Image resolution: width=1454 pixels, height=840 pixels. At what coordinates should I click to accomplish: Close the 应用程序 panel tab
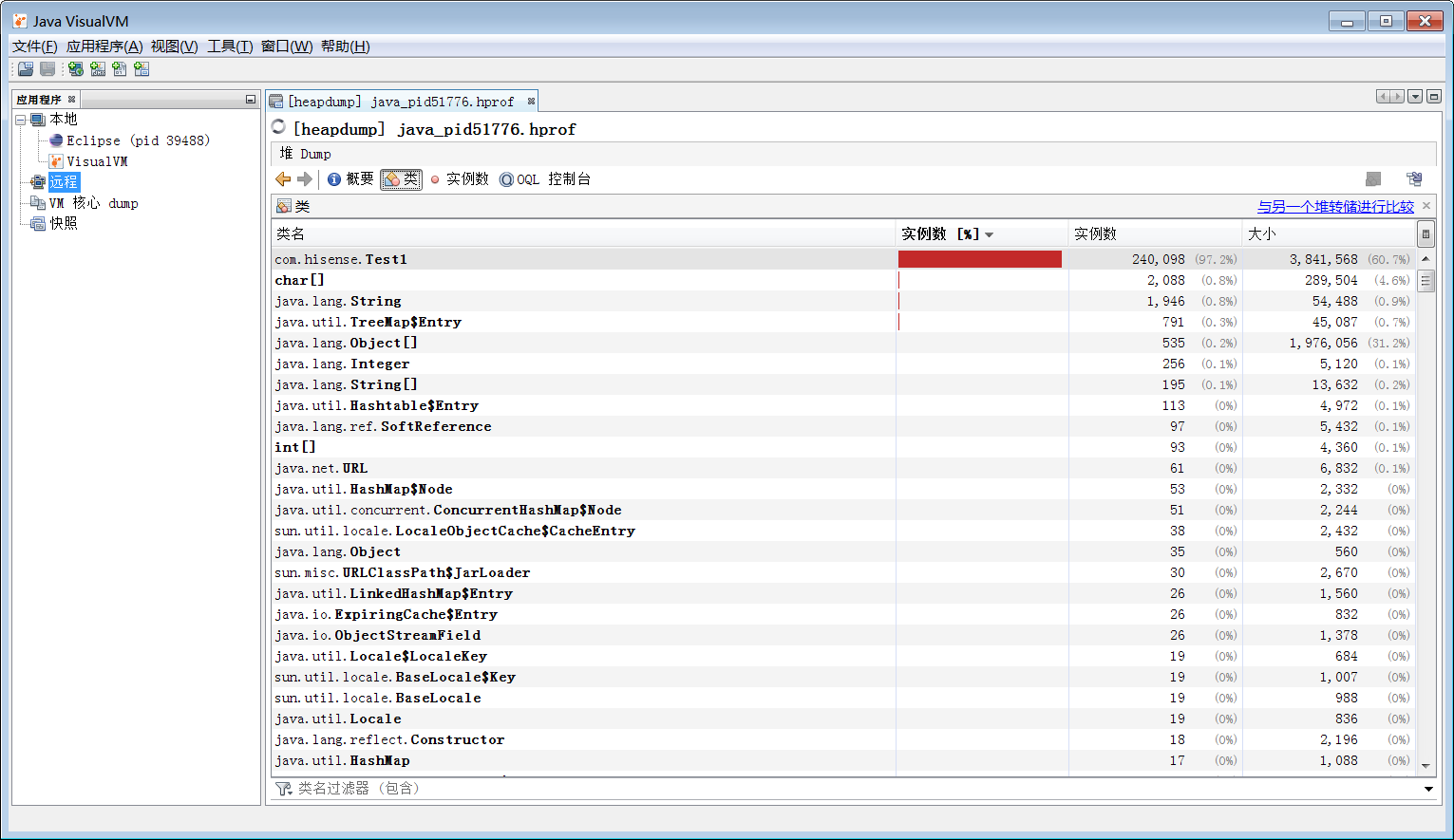tap(71, 99)
